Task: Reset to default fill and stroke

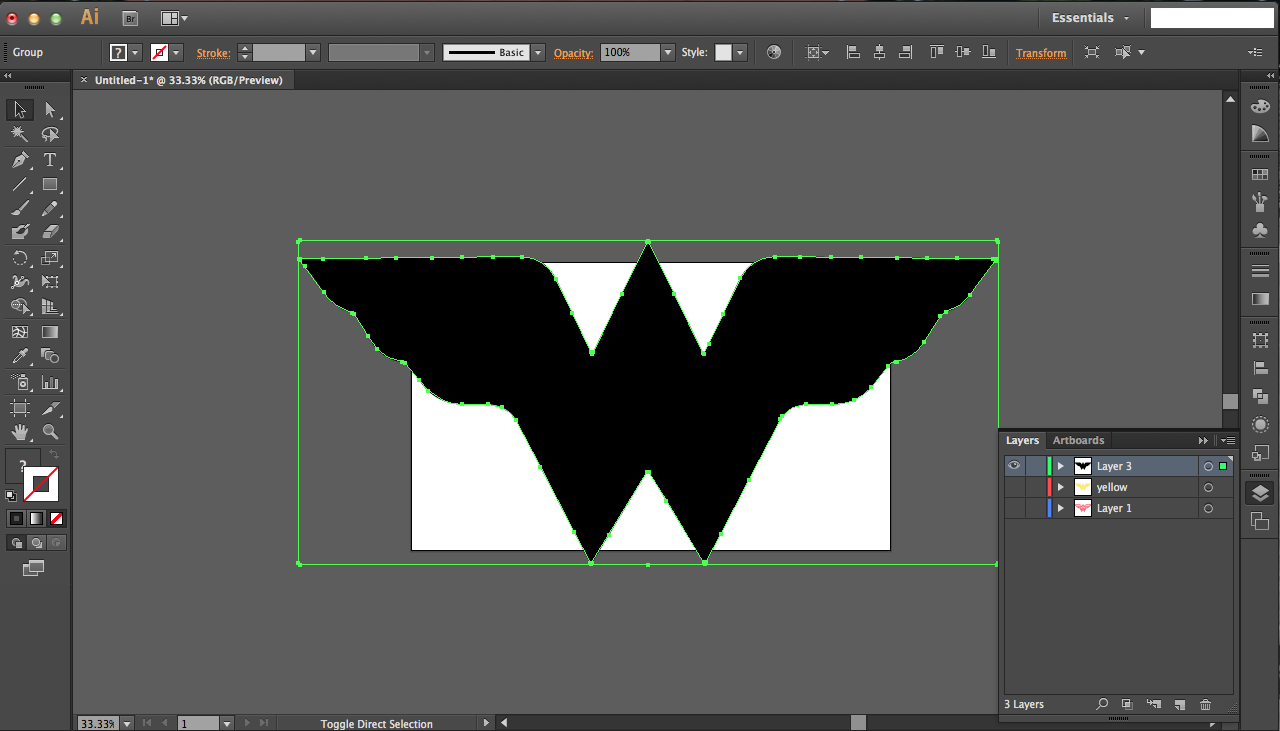Action: click(11, 495)
